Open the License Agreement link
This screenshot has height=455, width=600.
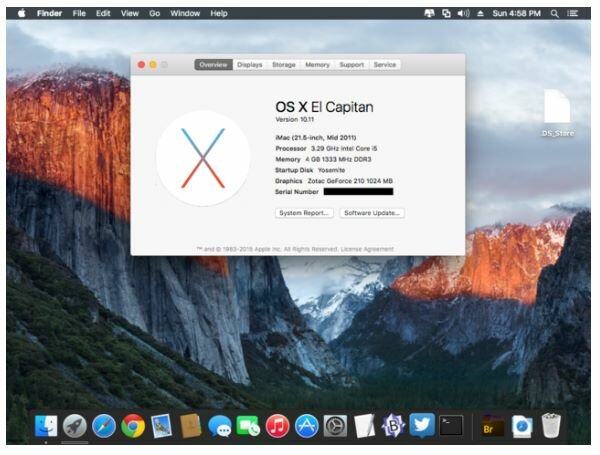[x=367, y=249]
